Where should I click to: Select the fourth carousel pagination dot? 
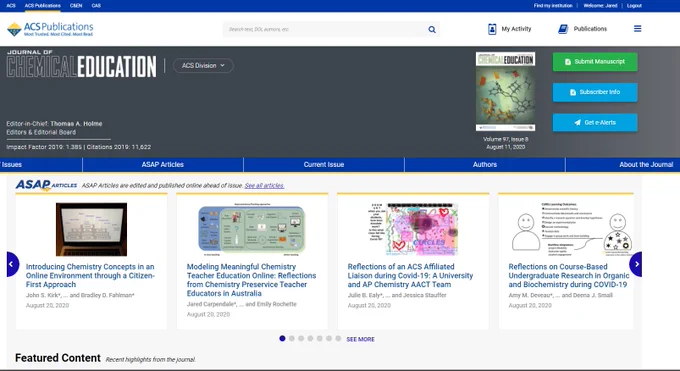311,338
